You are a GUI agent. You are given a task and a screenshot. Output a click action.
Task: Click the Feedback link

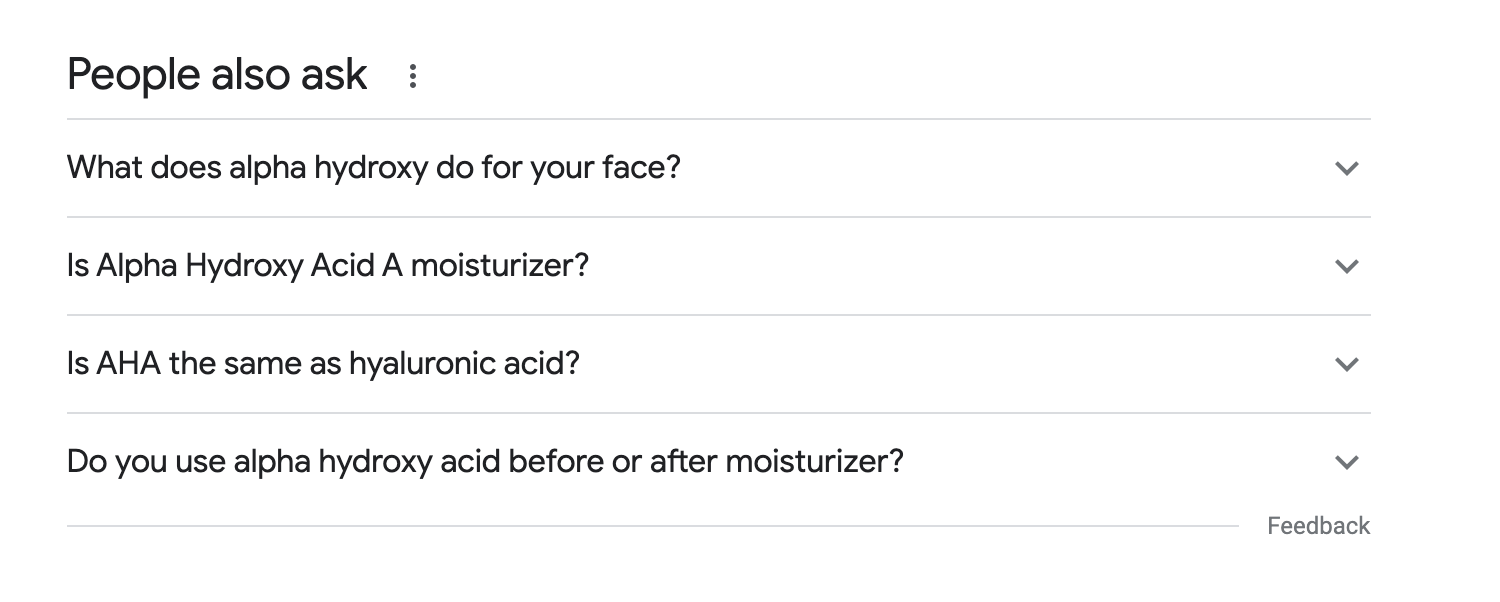(1318, 526)
